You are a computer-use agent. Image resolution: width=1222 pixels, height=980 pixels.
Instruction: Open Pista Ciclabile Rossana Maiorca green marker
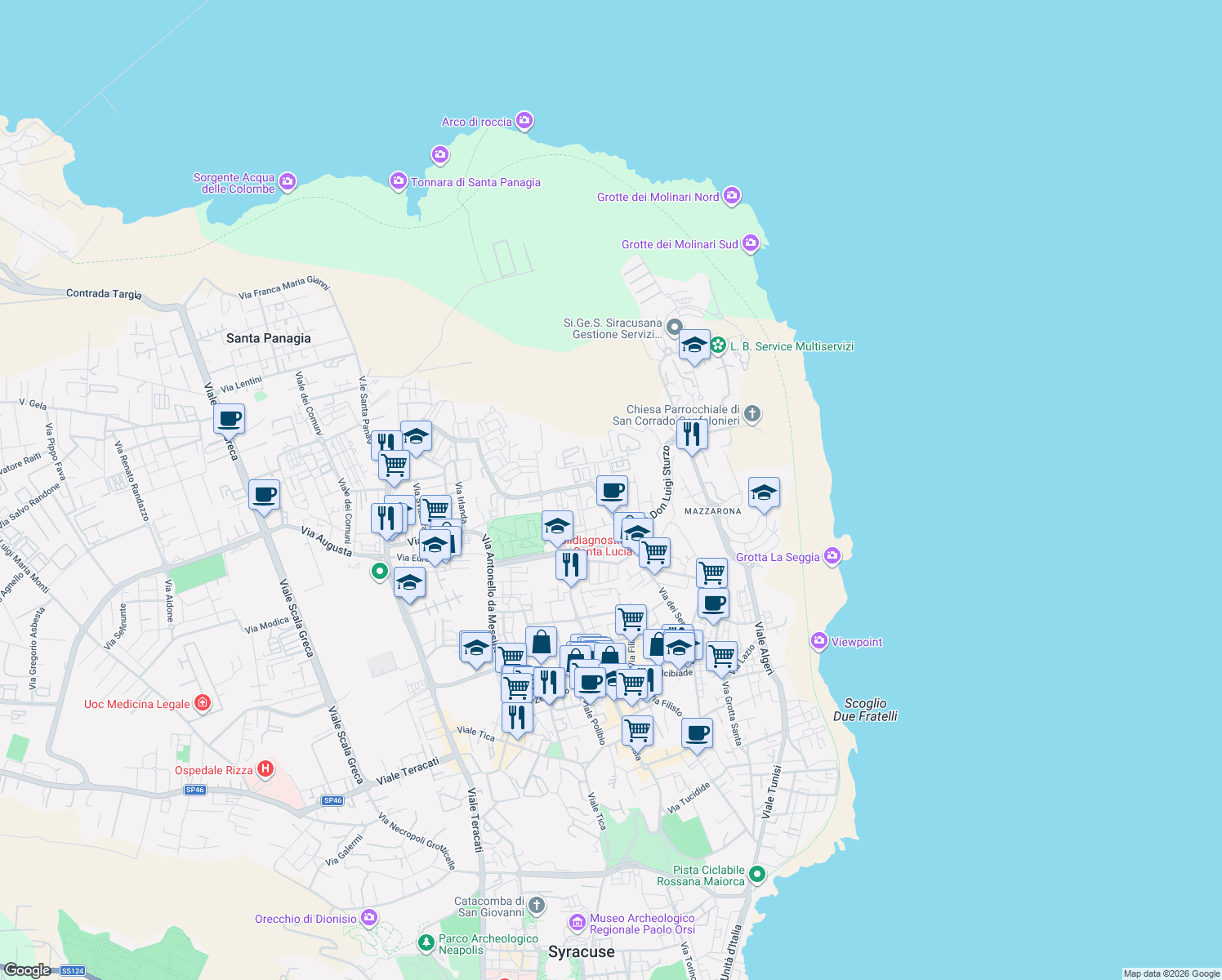click(756, 875)
